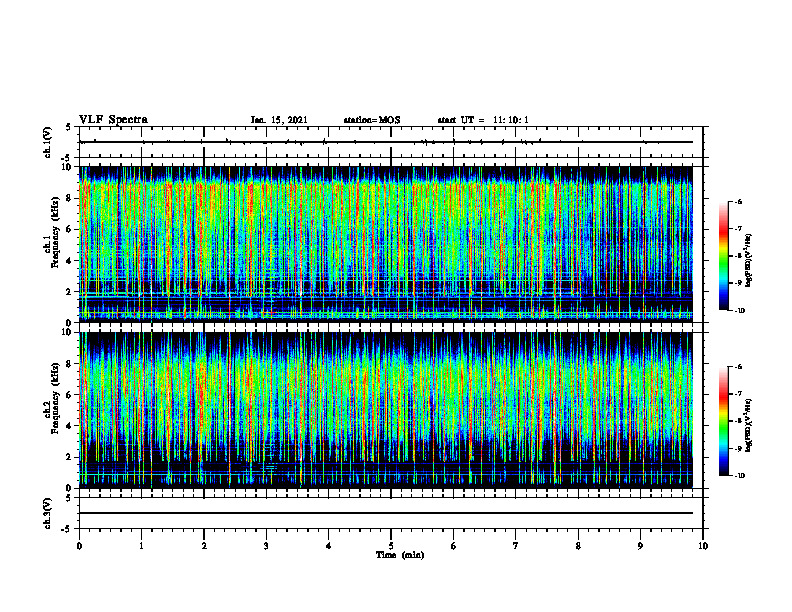Viewport: 792px width, 612px height.
Task: Click the "8" kHz tick of ch.1 spectrogram
Action: point(69,198)
